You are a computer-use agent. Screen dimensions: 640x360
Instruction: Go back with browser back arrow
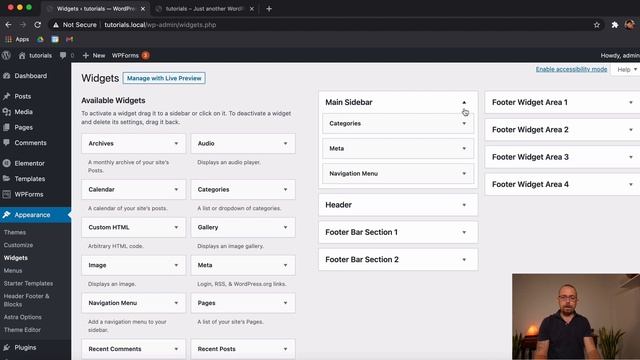click(8, 25)
